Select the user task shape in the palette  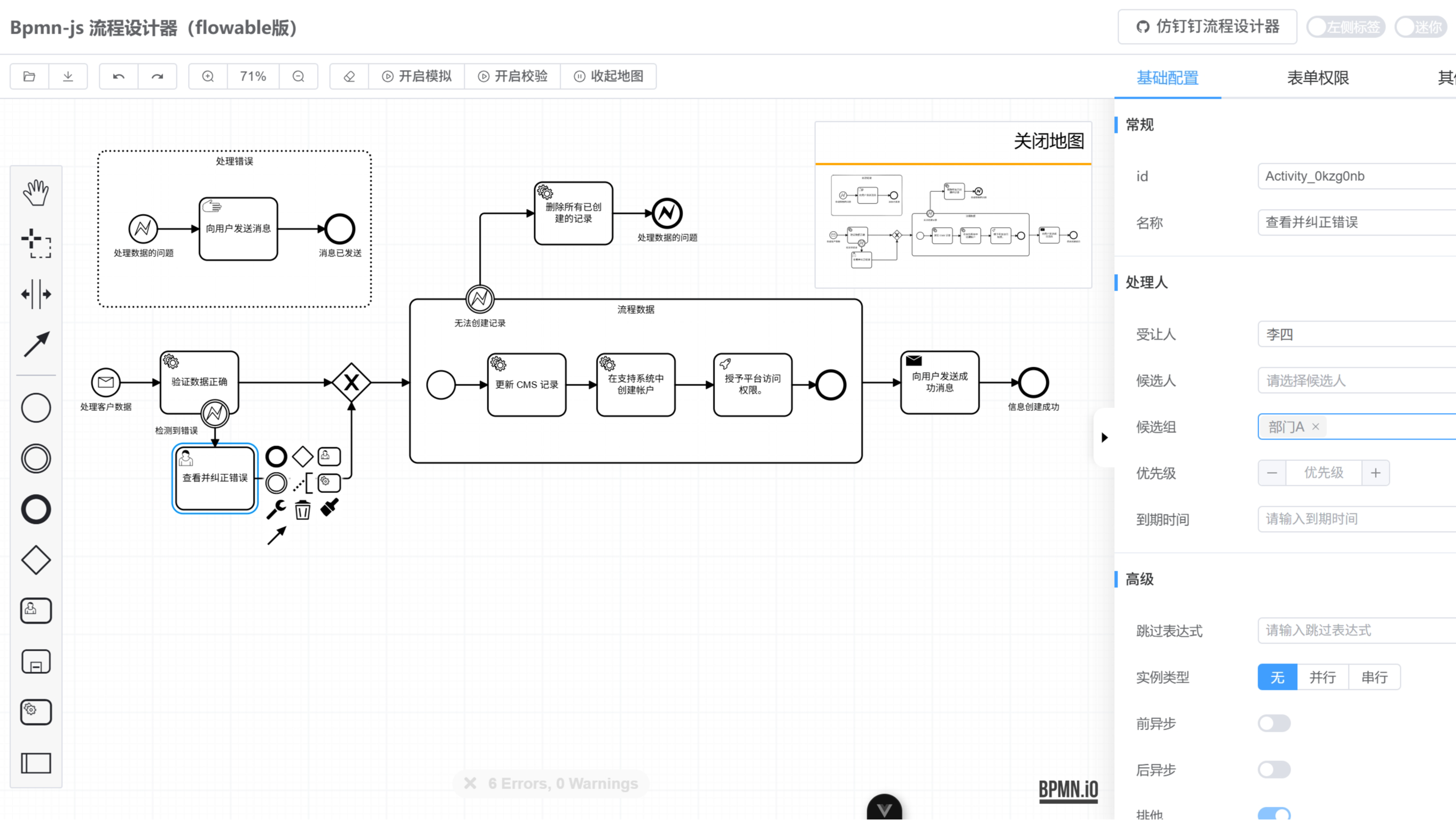(x=36, y=610)
